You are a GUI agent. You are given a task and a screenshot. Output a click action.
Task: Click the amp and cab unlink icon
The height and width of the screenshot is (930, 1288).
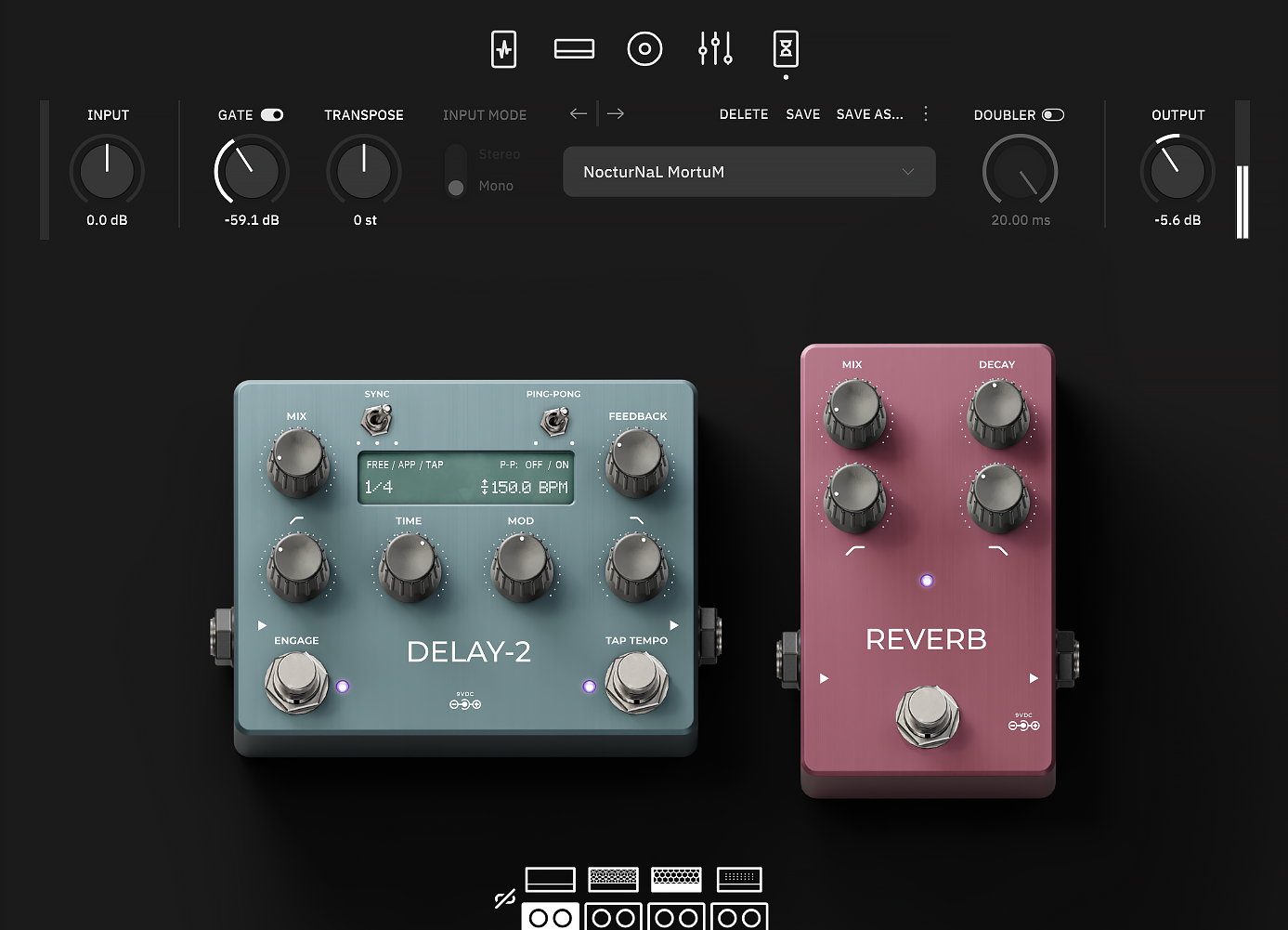point(505,898)
